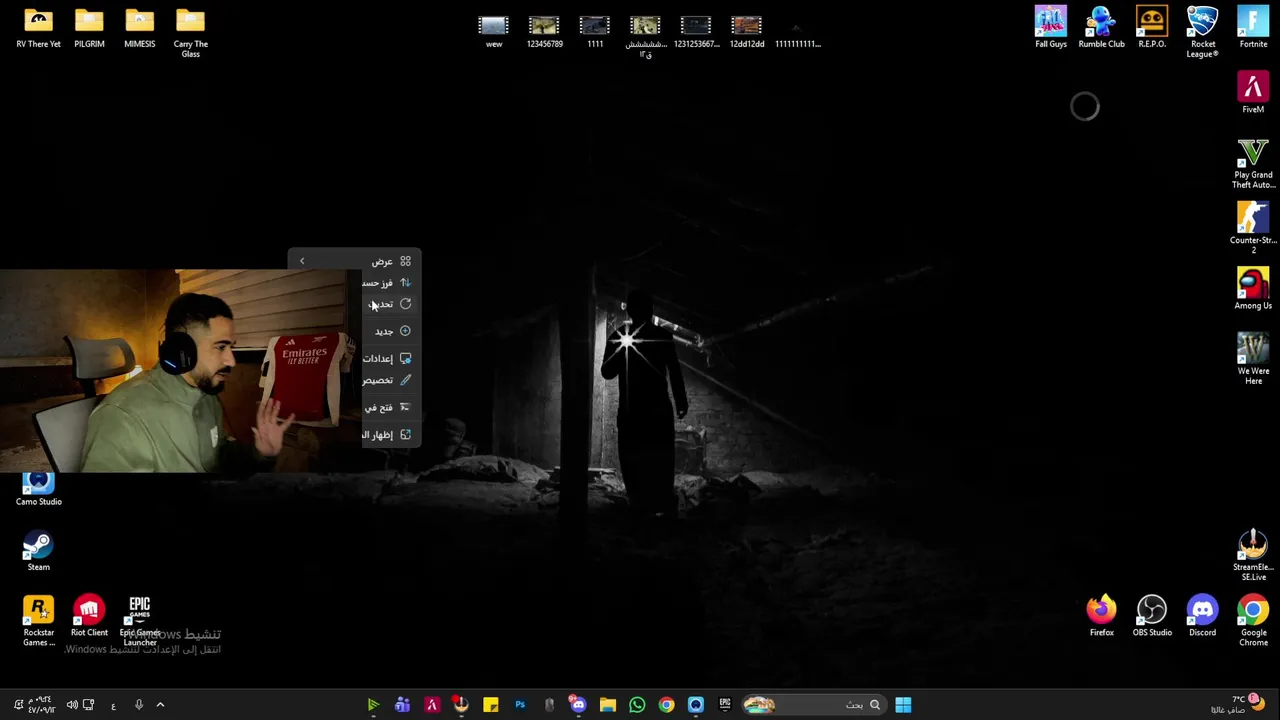This screenshot has height=720, width=1280.
Task: Open notification bell in tray
Action: click(x=18, y=705)
